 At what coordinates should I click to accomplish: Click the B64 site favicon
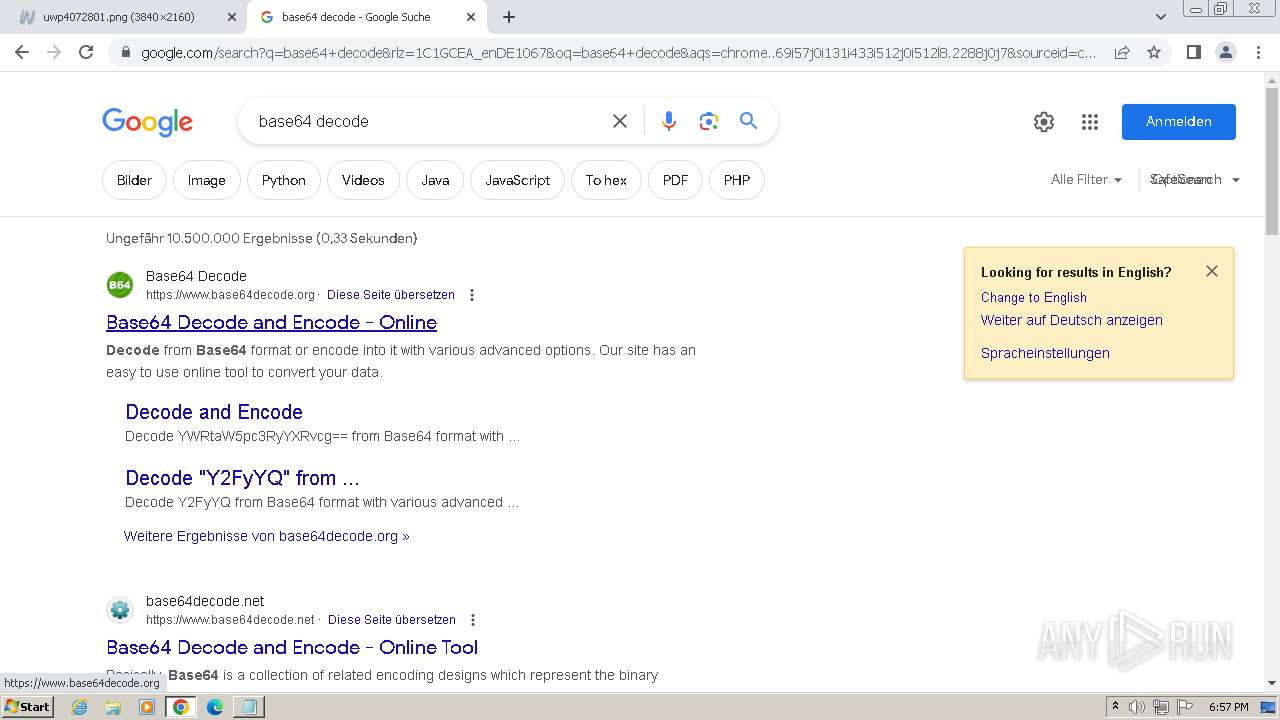click(120, 285)
